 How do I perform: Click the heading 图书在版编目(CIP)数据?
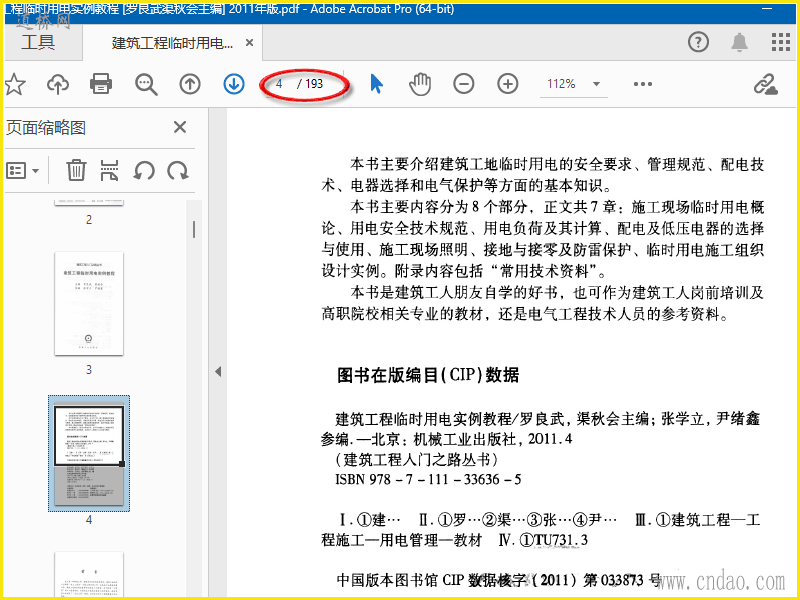[428, 375]
